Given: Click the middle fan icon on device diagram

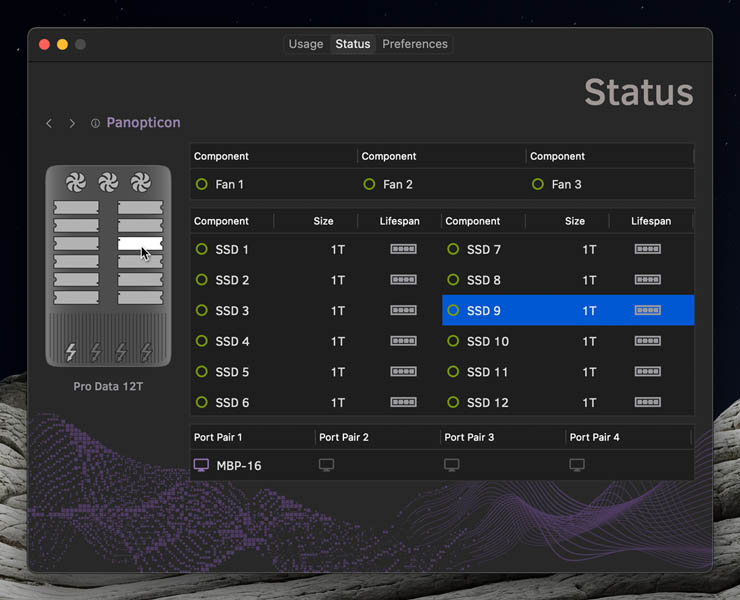Looking at the screenshot, I should click(108, 182).
